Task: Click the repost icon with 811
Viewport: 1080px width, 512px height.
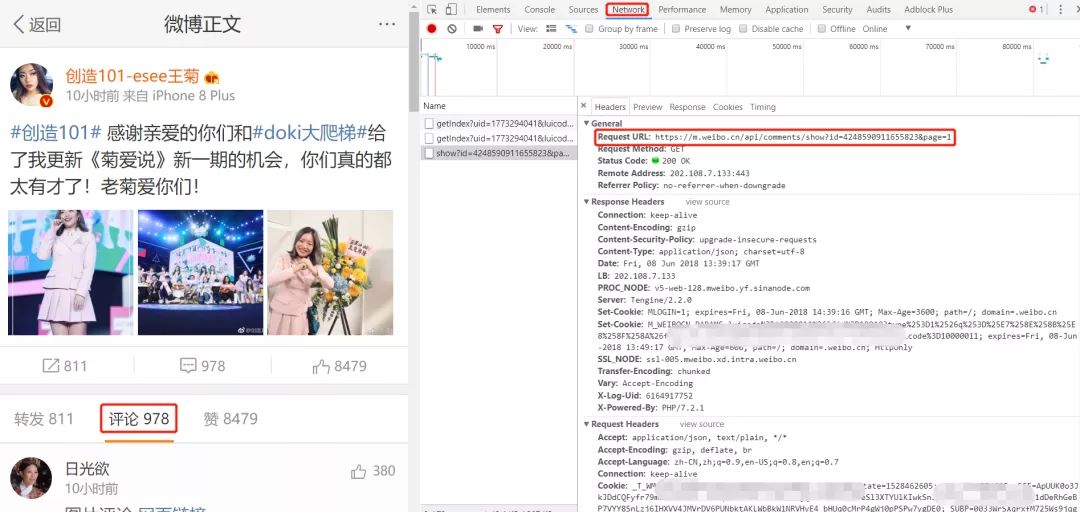Action: [x=65, y=366]
